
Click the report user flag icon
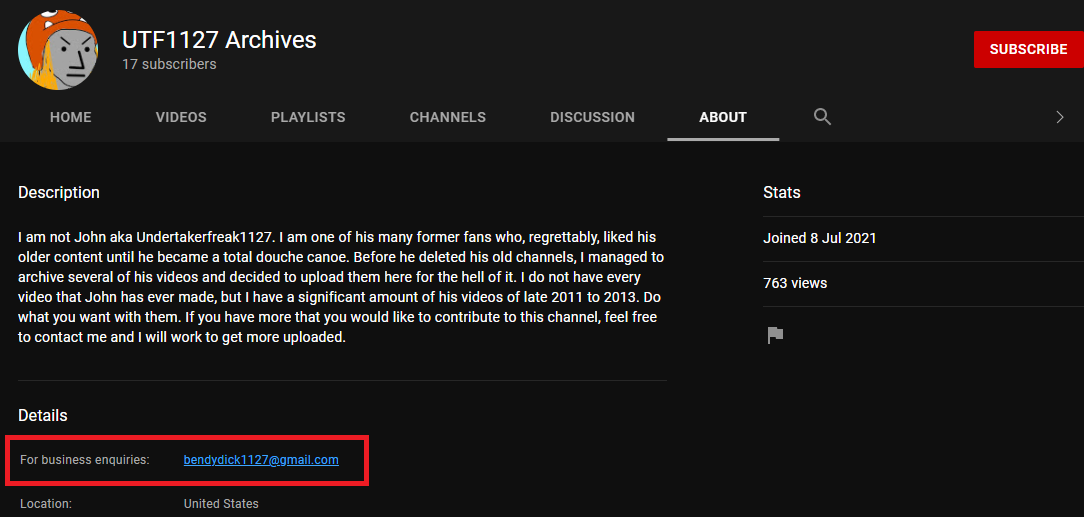[x=775, y=336]
